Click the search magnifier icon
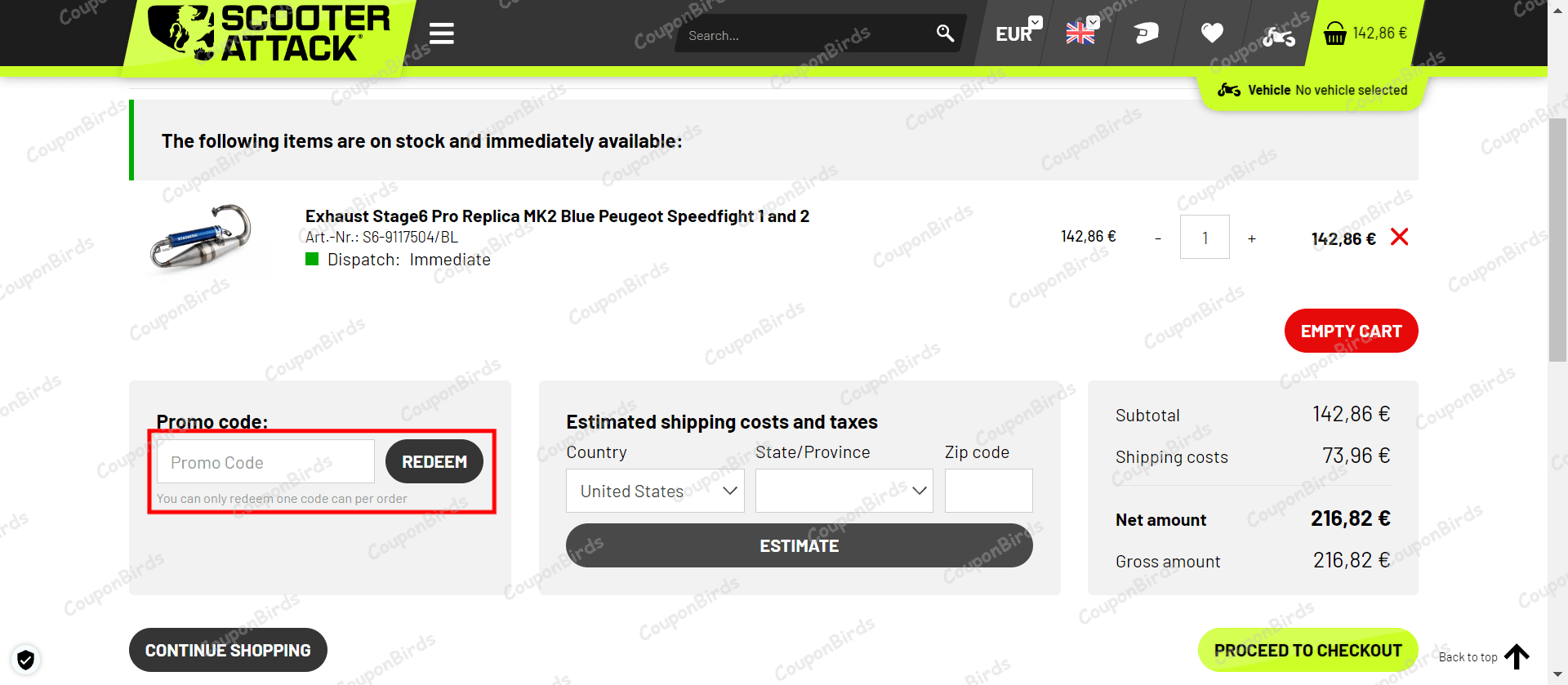The width and height of the screenshot is (1568, 685). point(945,33)
